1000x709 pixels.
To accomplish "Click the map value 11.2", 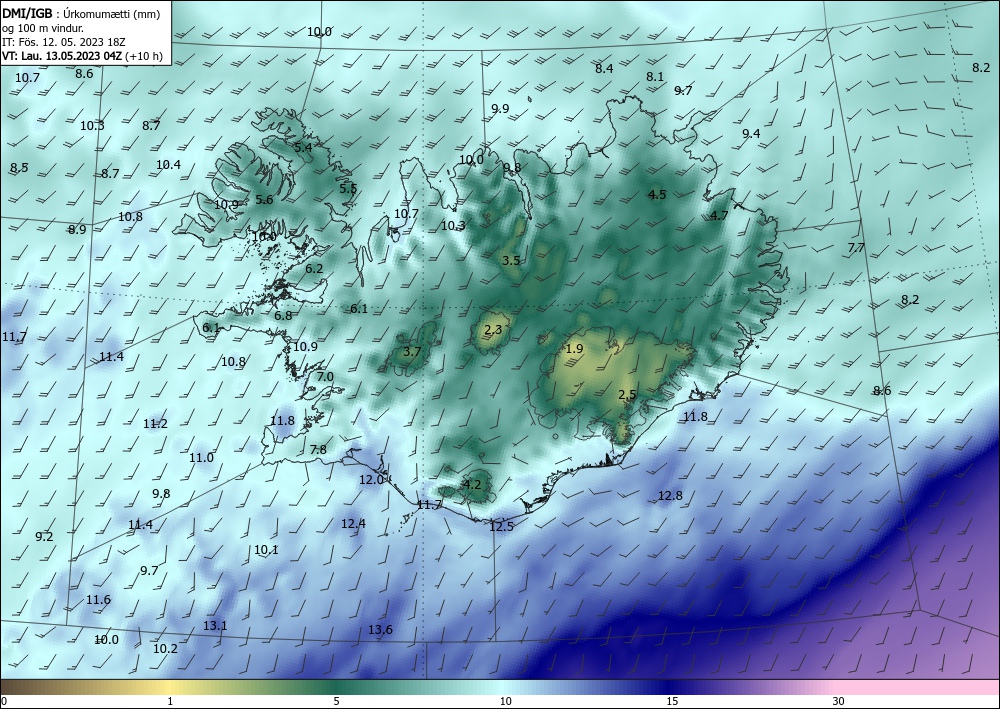I will click(155, 423).
